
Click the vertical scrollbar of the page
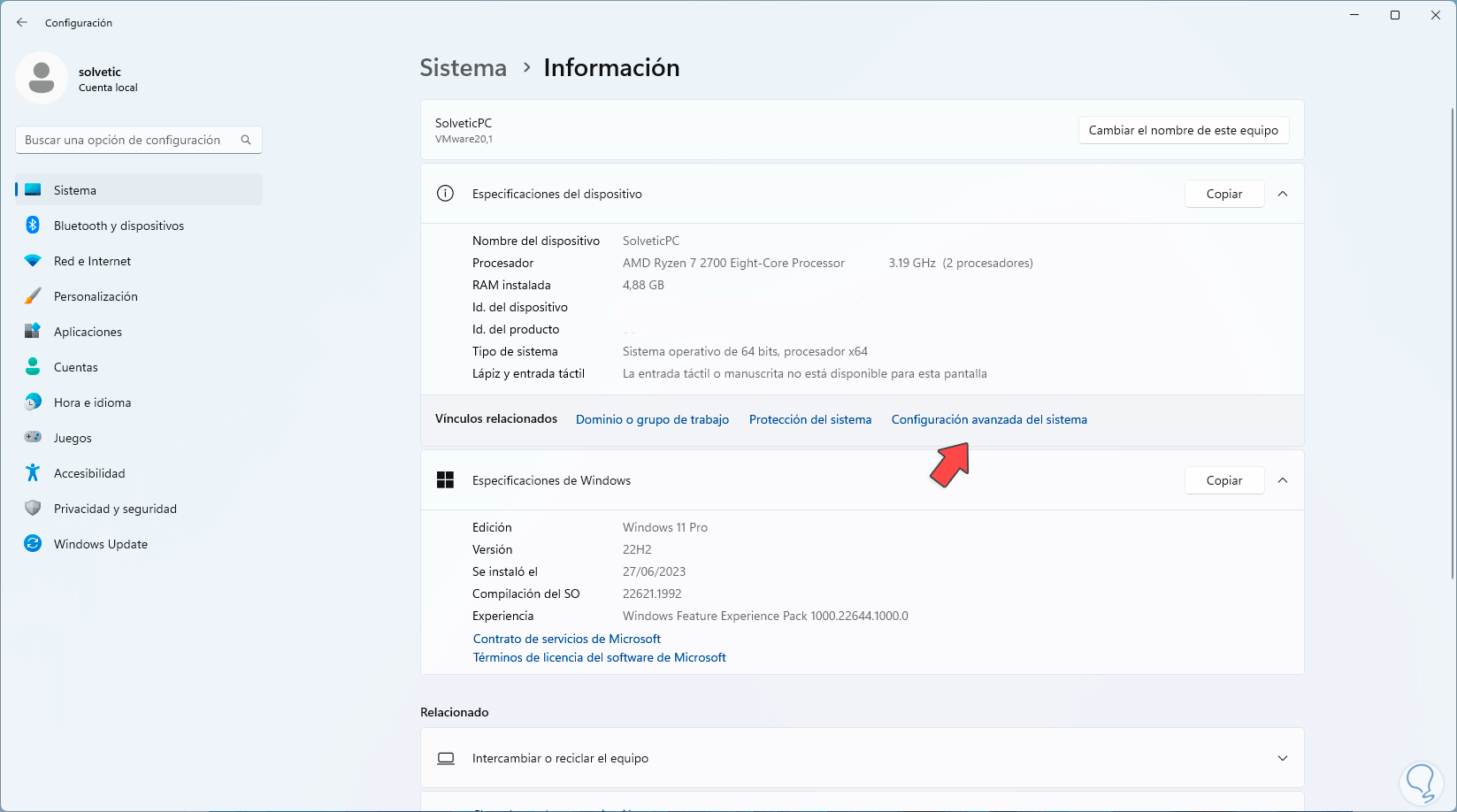pos(1452,345)
